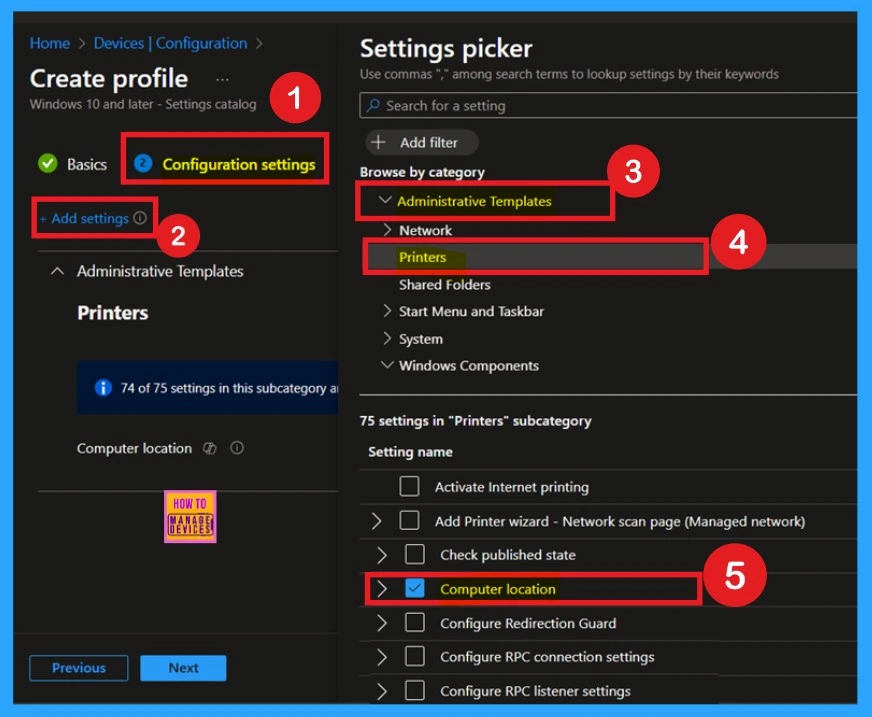Image resolution: width=872 pixels, height=717 pixels.
Task: Expand the Check published state row chevron
Action: pyautogui.click(x=382, y=555)
